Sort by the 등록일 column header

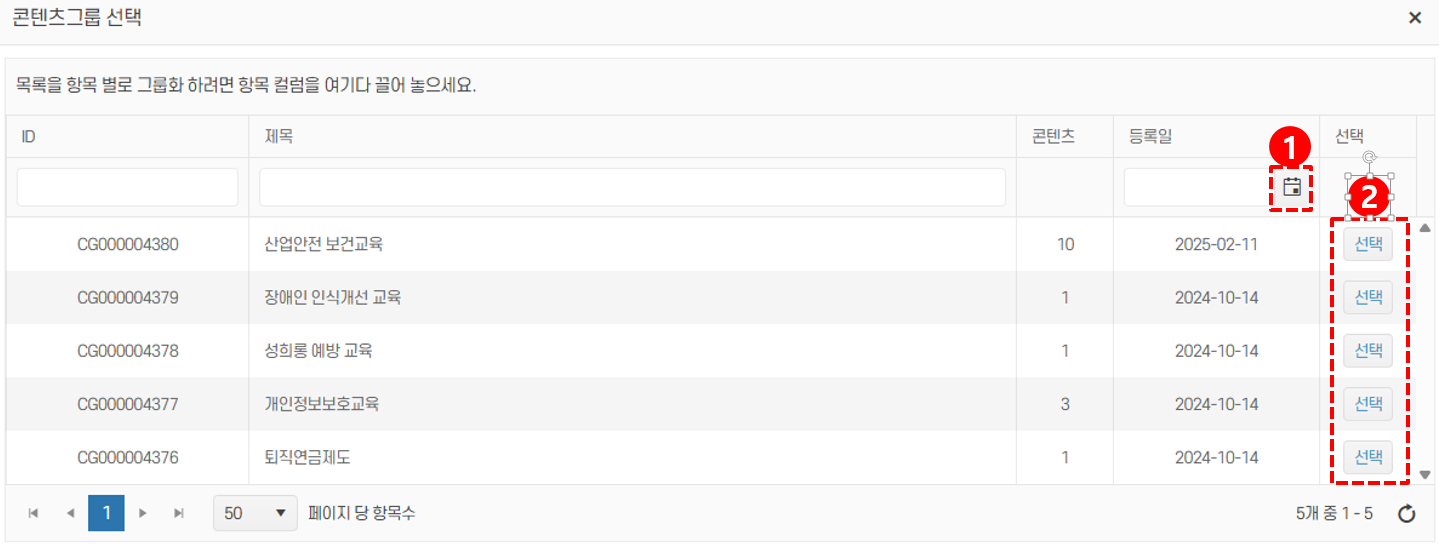tap(1150, 137)
